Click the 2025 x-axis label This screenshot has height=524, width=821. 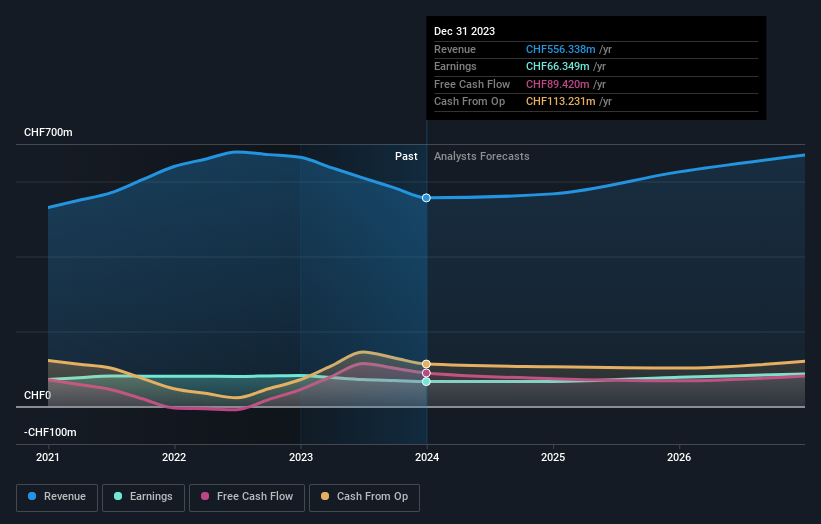553,457
